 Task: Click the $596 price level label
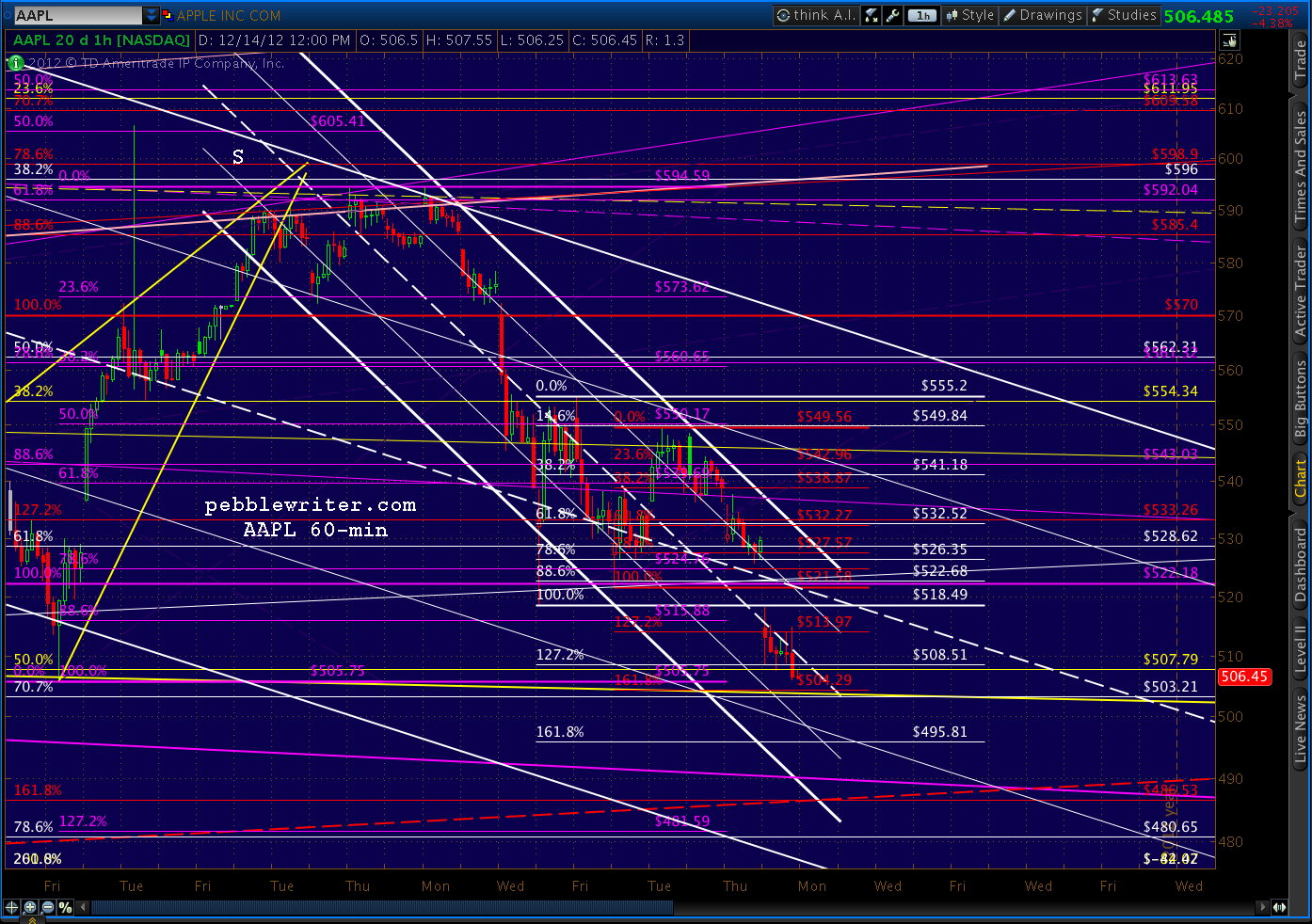click(x=1181, y=169)
